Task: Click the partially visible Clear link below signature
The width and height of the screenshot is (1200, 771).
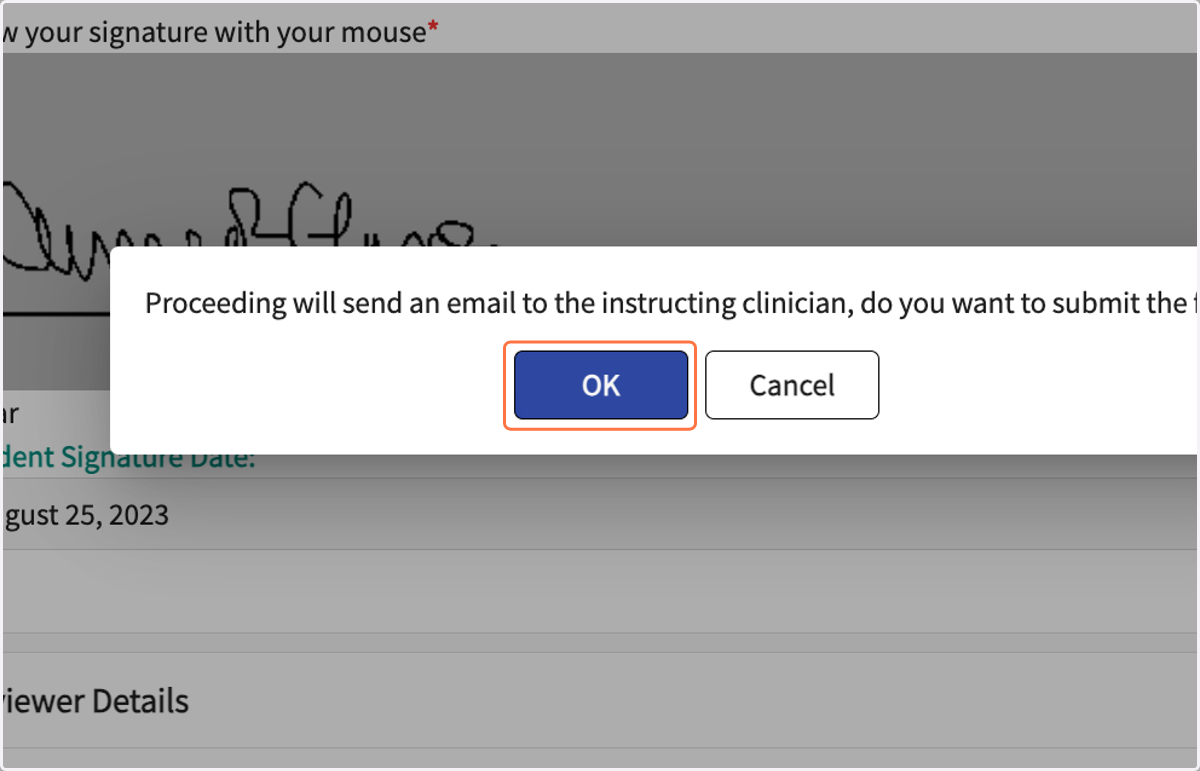Action: click(10, 412)
